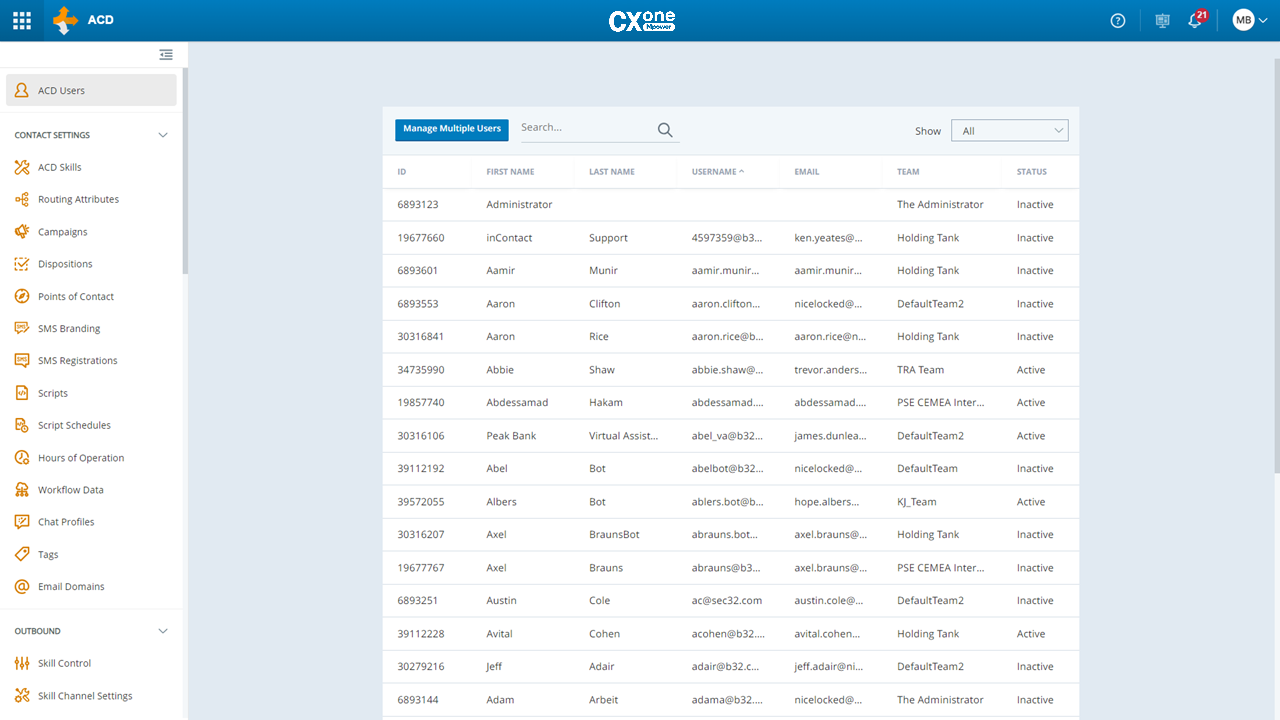Go to Dispositions menu item
1280x720 pixels.
click(x=65, y=264)
